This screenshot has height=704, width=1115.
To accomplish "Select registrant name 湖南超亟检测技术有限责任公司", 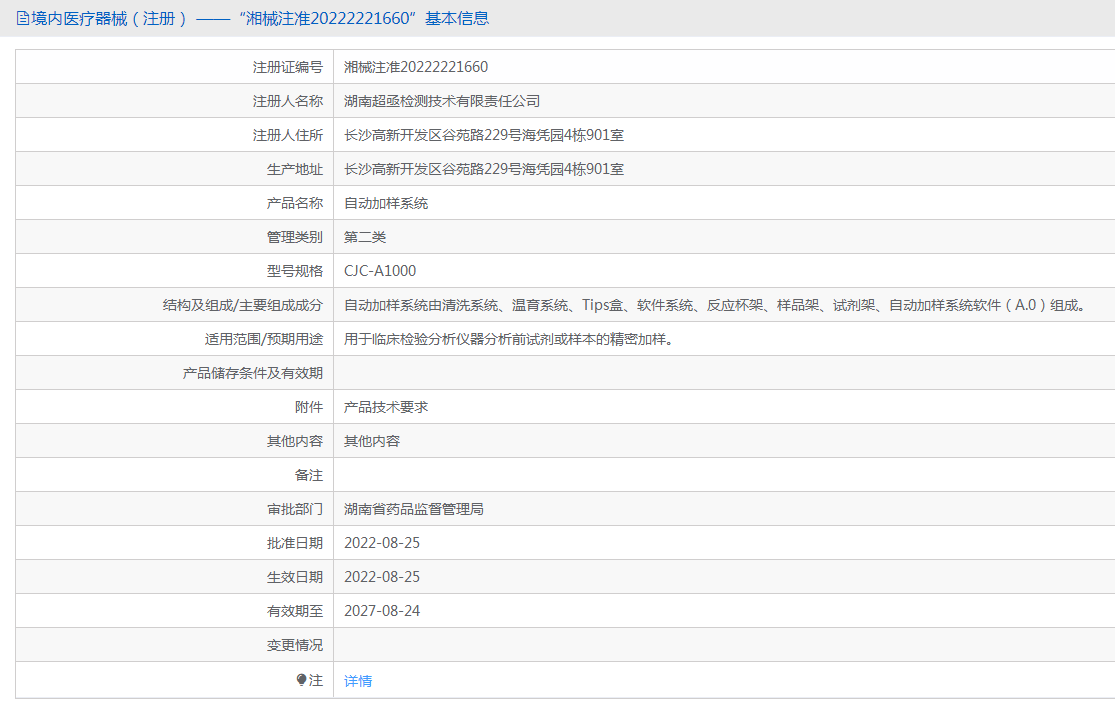I will (442, 101).
